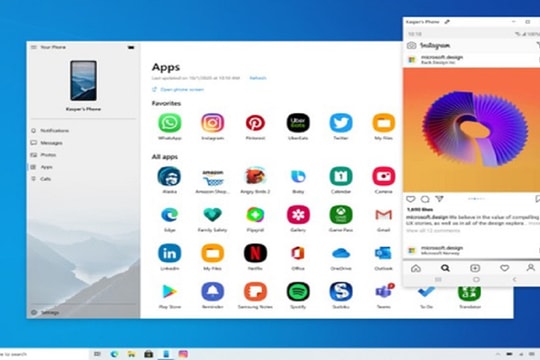Click the pin icon in the phone window title

[x=447, y=22]
